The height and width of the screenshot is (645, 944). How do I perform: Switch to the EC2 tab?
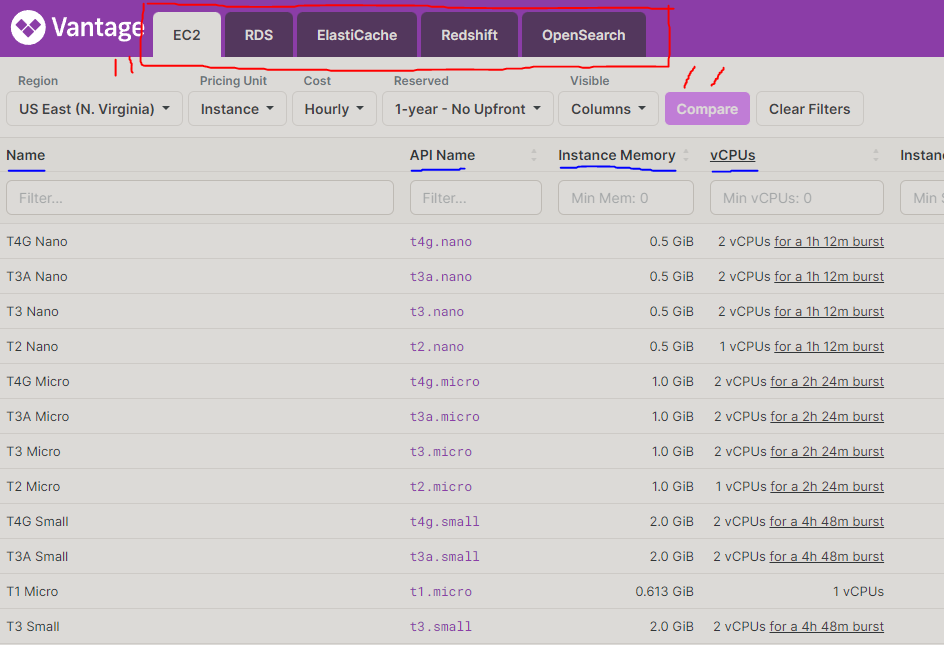[187, 35]
